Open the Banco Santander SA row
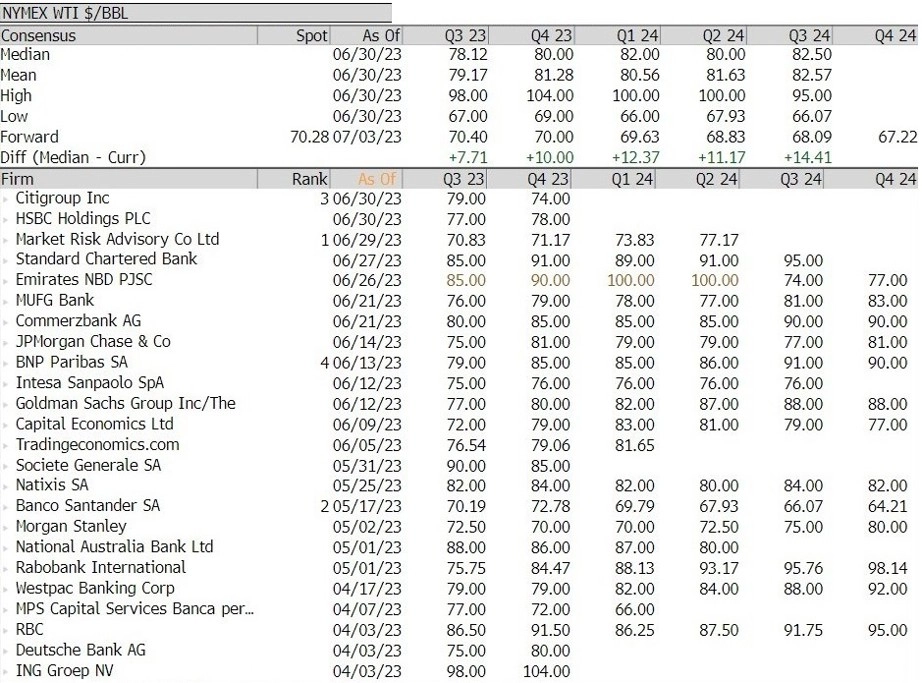Screen dimensions: 922x683 coord(459,506)
